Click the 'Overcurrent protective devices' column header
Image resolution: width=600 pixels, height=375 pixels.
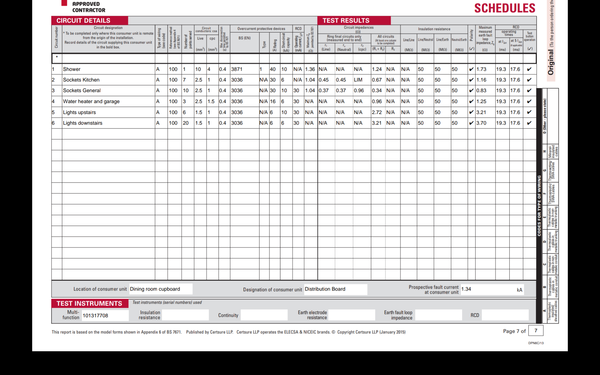coord(261,29)
